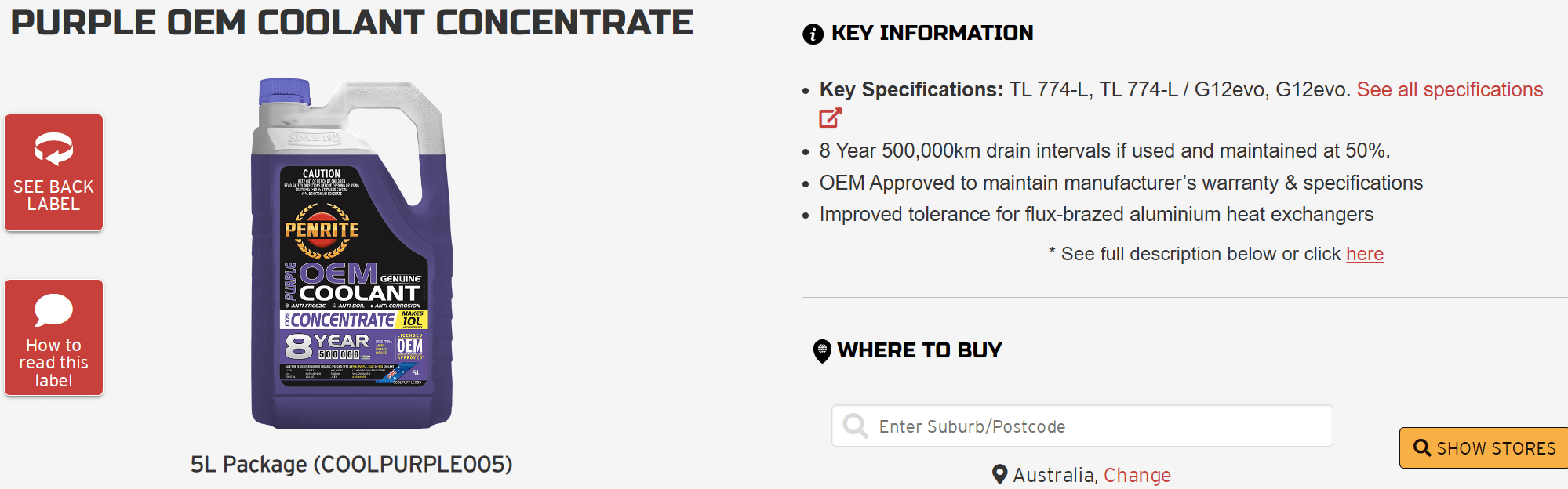Click the speech bubble icon on the label guide

tap(53, 310)
